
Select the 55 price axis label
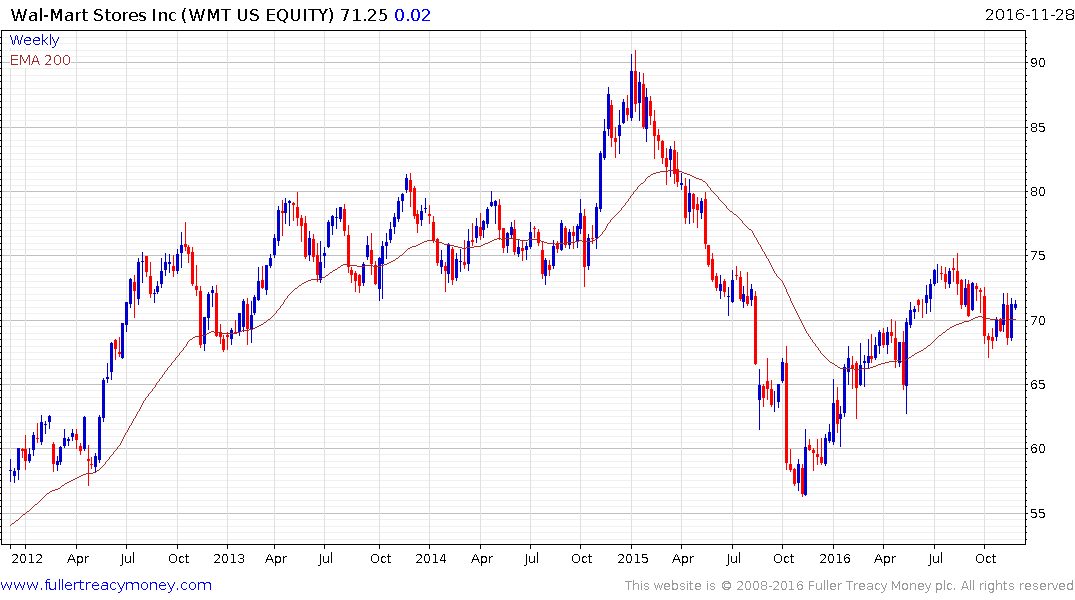coord(1038,514)
